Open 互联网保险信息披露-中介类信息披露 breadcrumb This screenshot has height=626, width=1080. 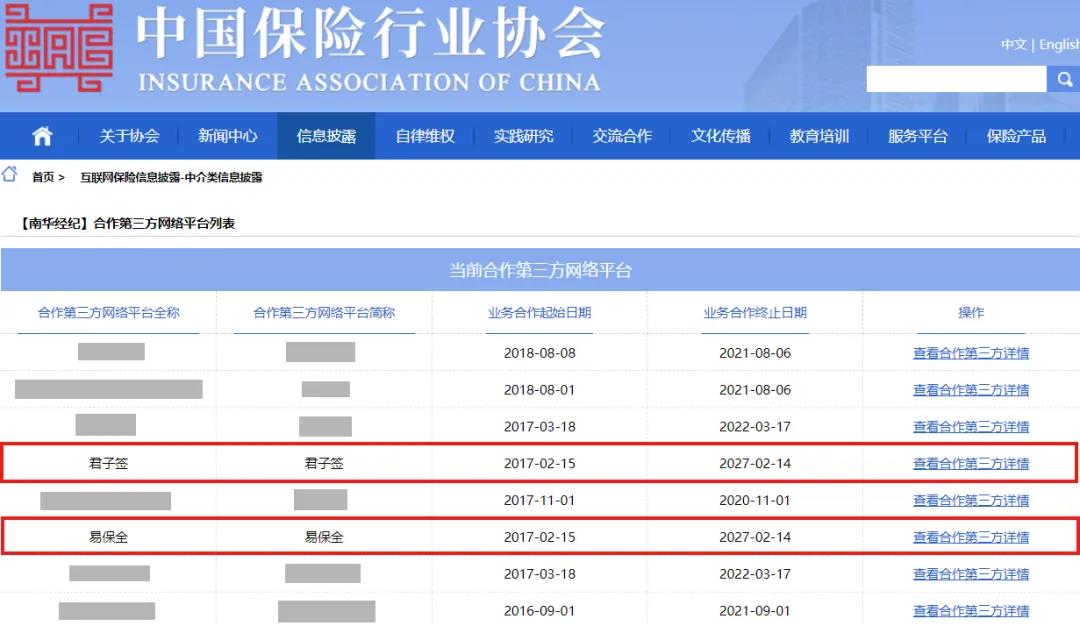coord(172,177)
